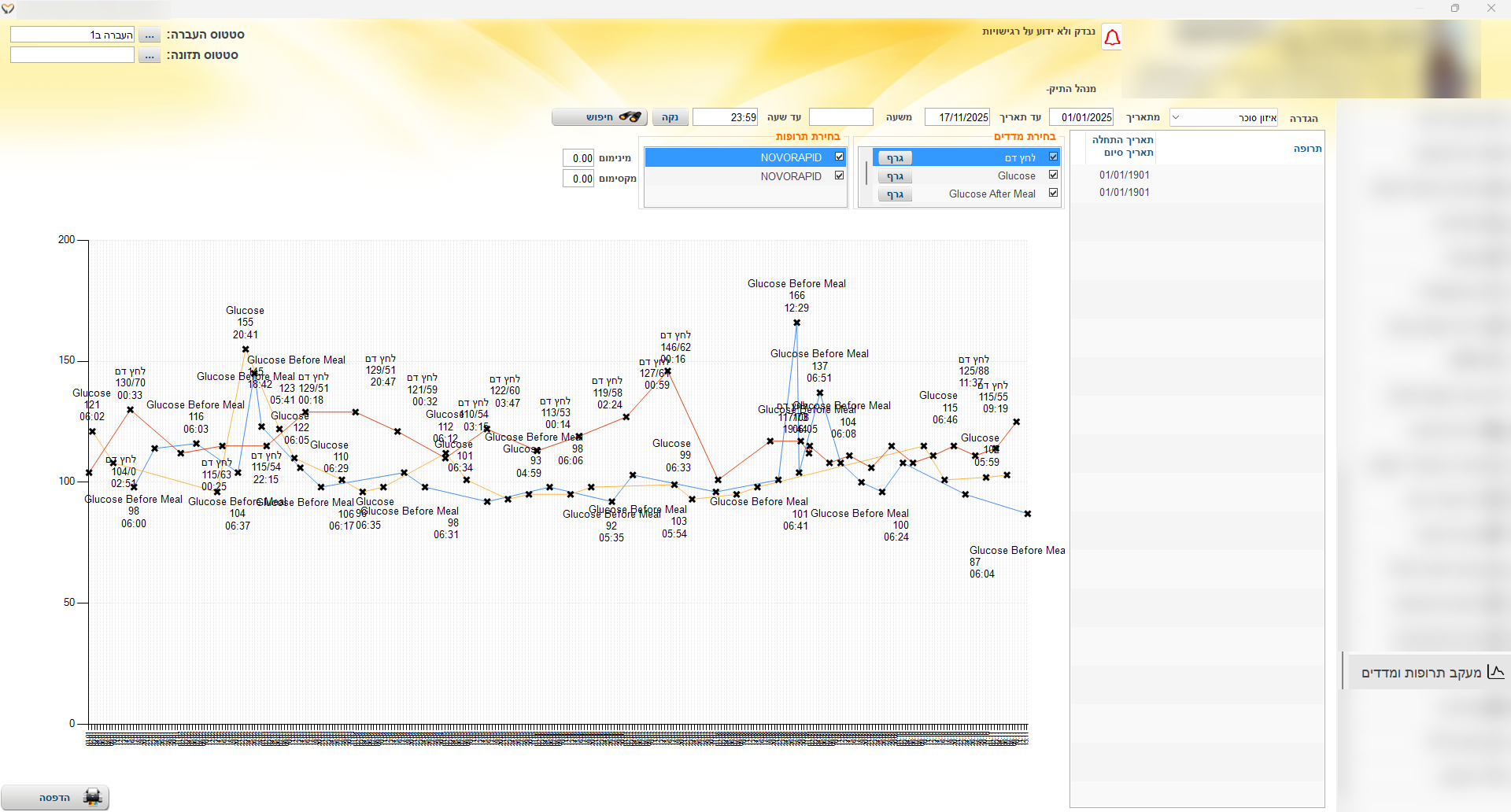Viewport: 1511px width, 812px height.
Task: Click the graph (גרף) button beside Glucose
Action: pos(895,176)
